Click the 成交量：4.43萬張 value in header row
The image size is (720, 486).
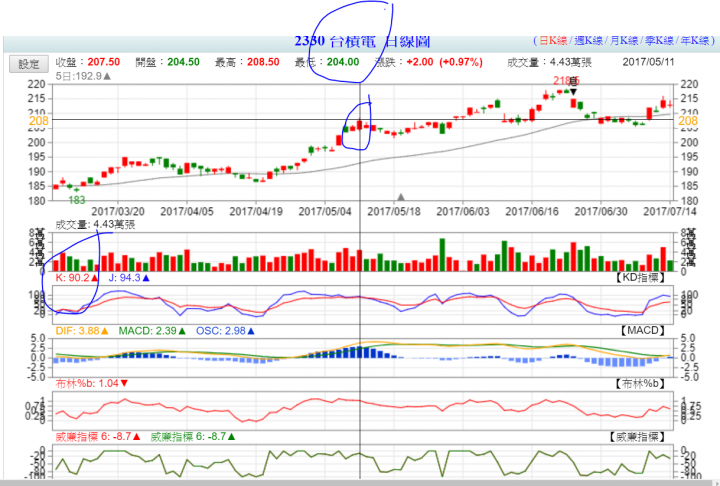[x=549, y=62]
